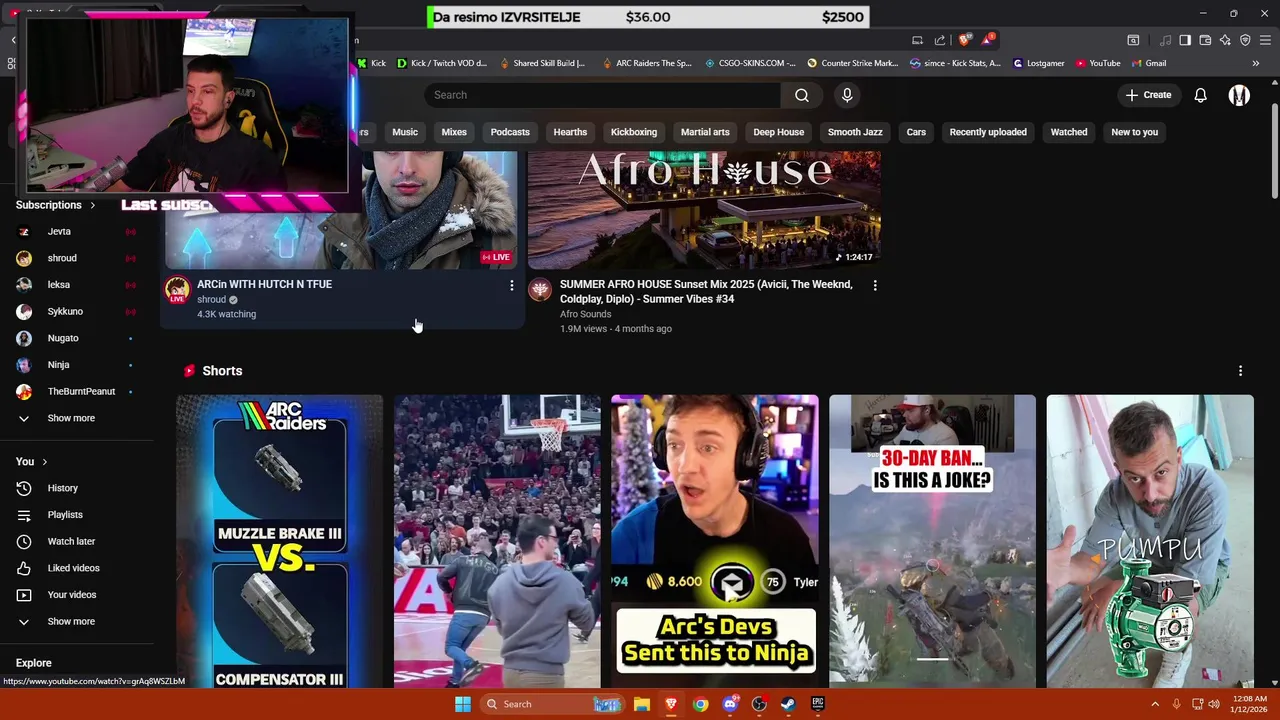This screenshot has width=1280, height=720.
Task: Open the Windows Start menu
Action: [462, 704]
